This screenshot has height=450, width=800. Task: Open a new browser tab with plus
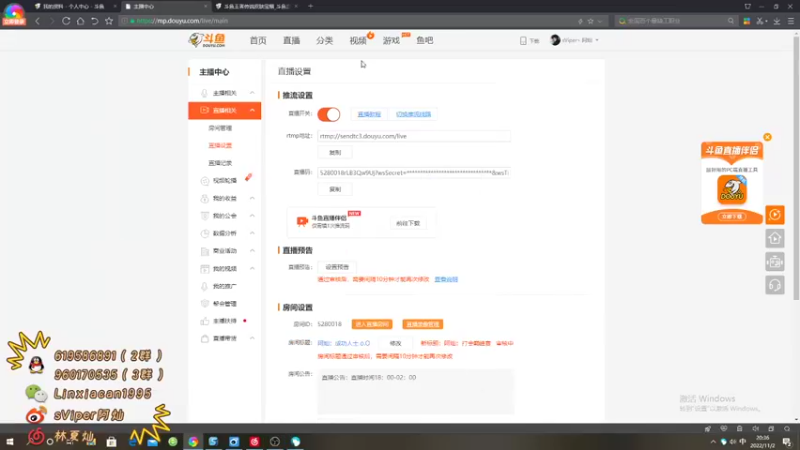point(310,6)
